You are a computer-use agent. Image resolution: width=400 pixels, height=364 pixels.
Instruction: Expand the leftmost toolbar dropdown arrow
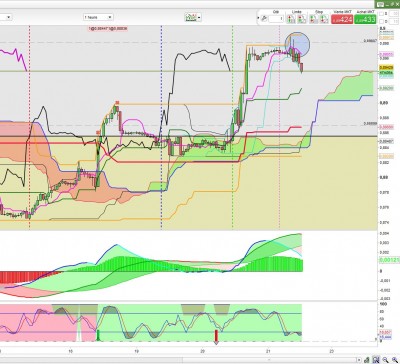click(8, 17)
